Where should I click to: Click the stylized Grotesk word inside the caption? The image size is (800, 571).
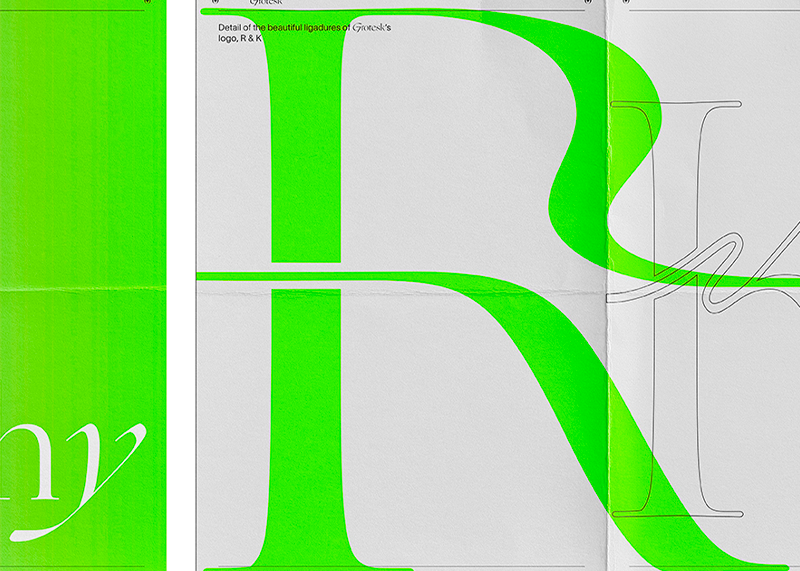click(369, 28)
